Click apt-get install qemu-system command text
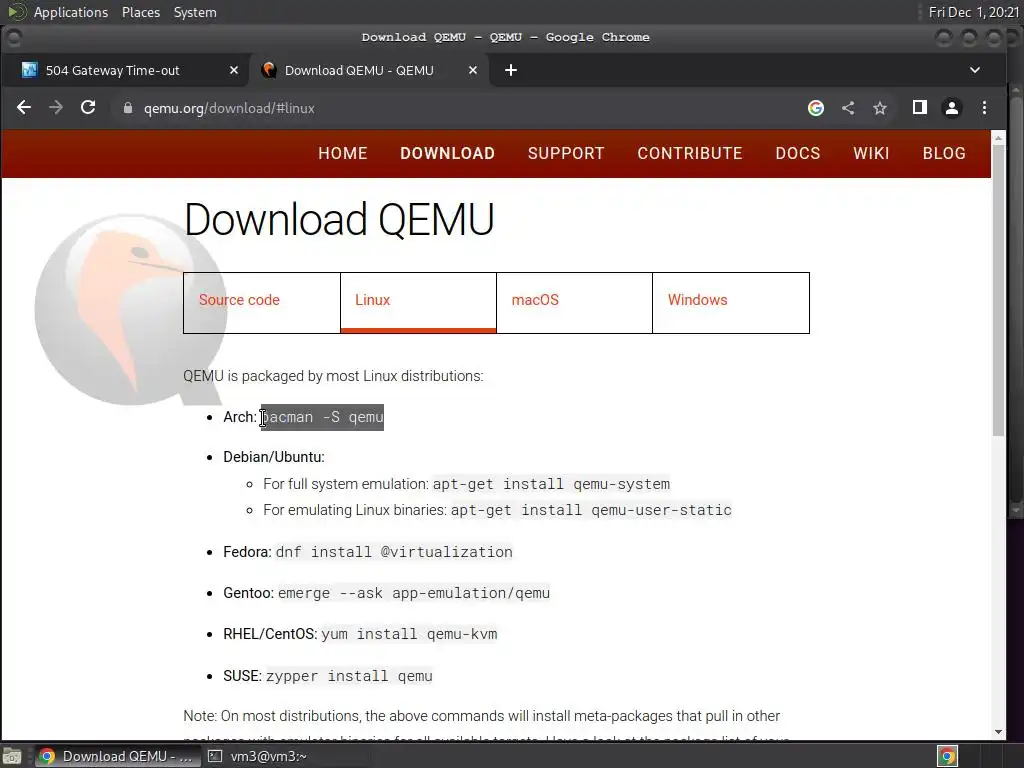 click(x=551, y=484)
